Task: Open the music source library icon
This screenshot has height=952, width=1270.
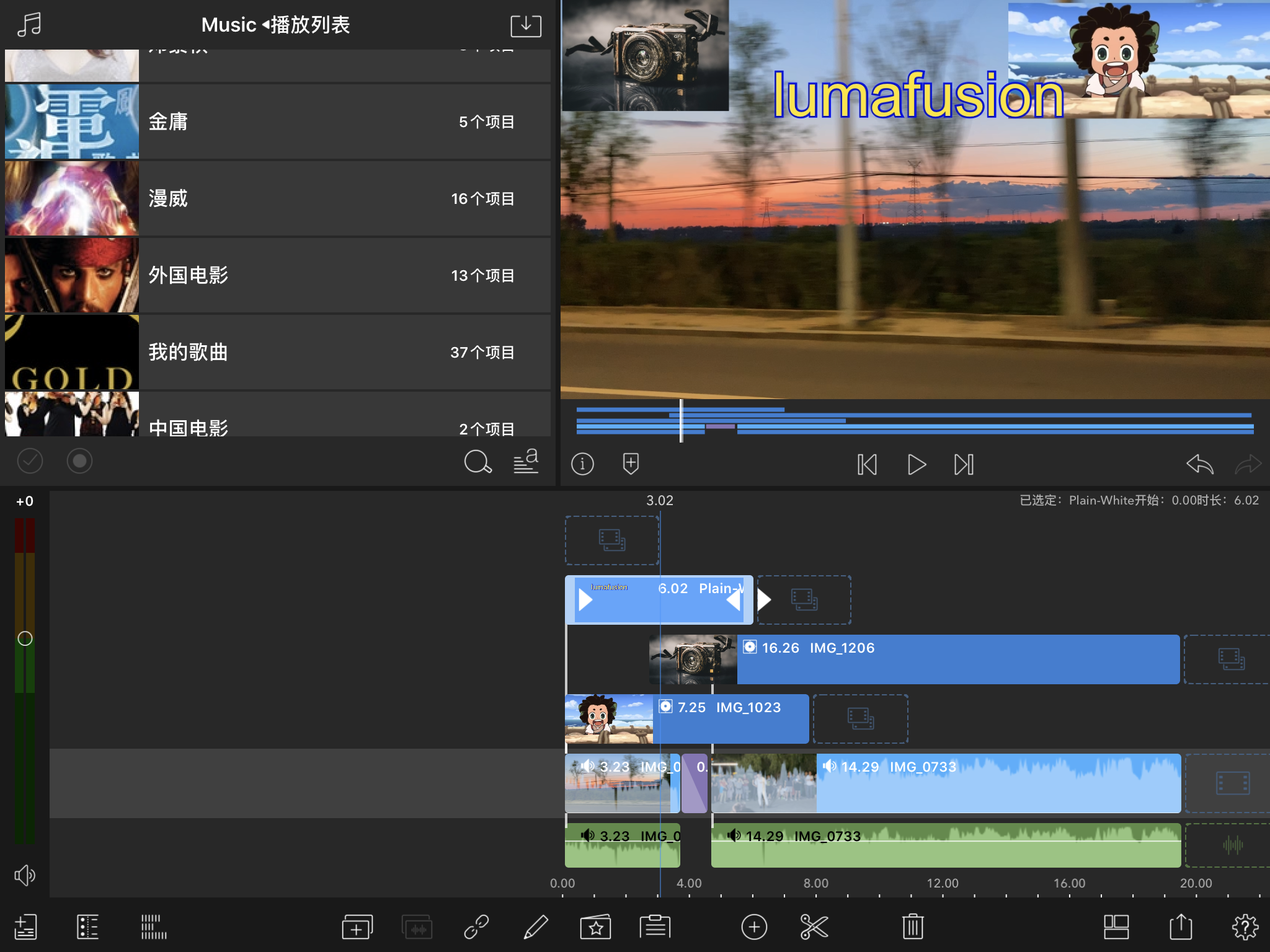Action: click(x=29, y=25)
